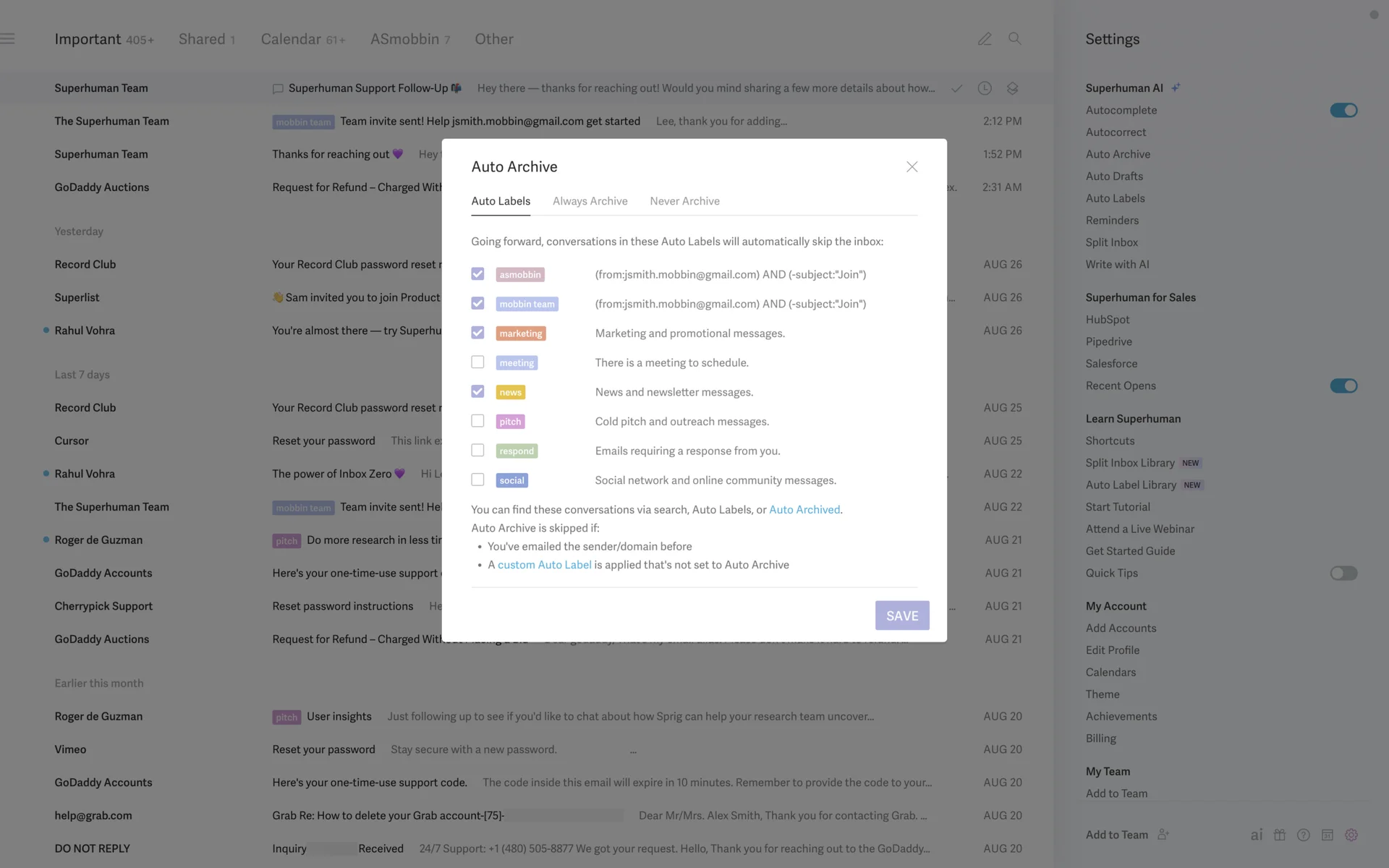The width and height of the screenshot is (1389, 868).
Task: Open search with the magnifier icon
Action: click(x=1015, y=38)
